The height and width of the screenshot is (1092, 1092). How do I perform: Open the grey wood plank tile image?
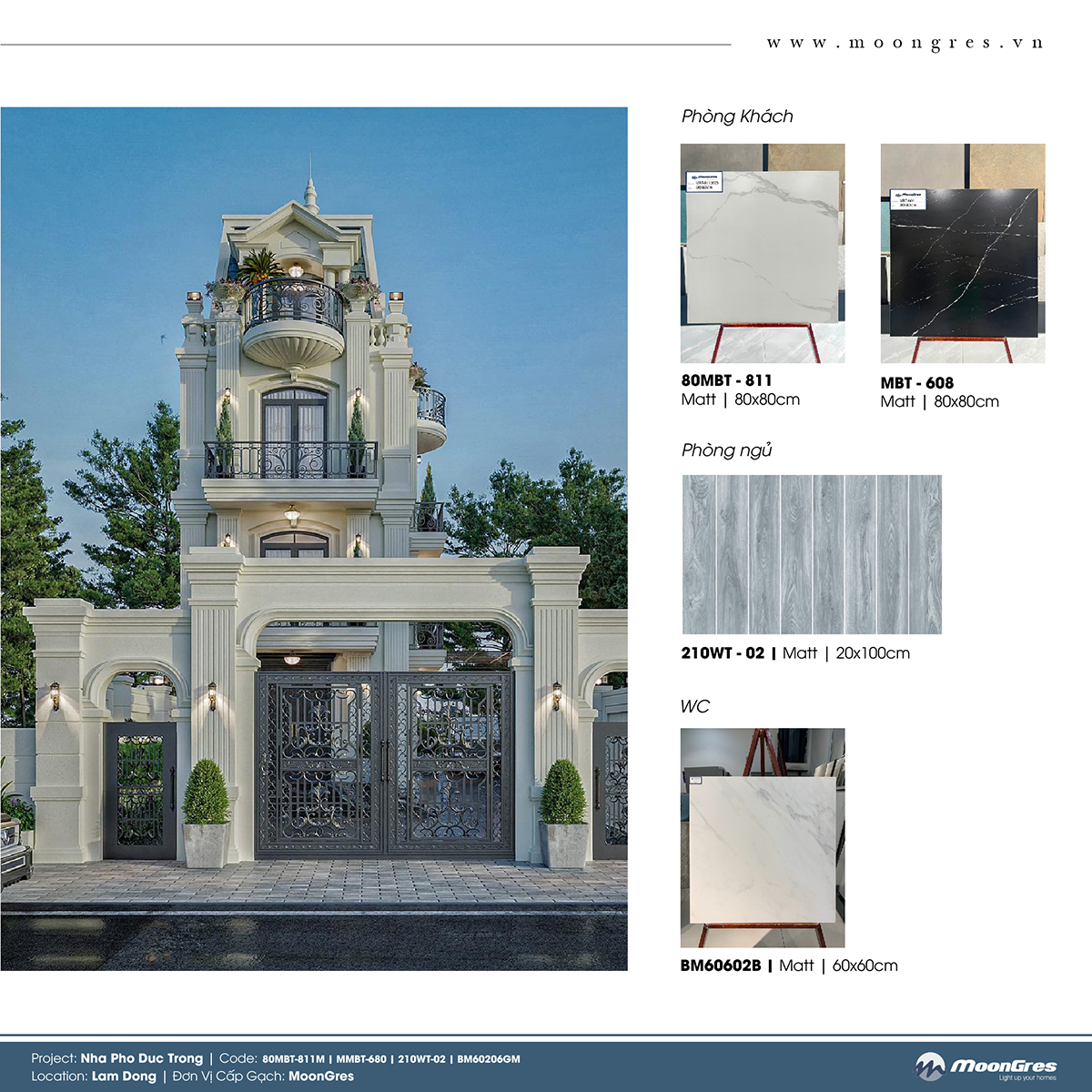pyautogui.click(x=812, y=554)
